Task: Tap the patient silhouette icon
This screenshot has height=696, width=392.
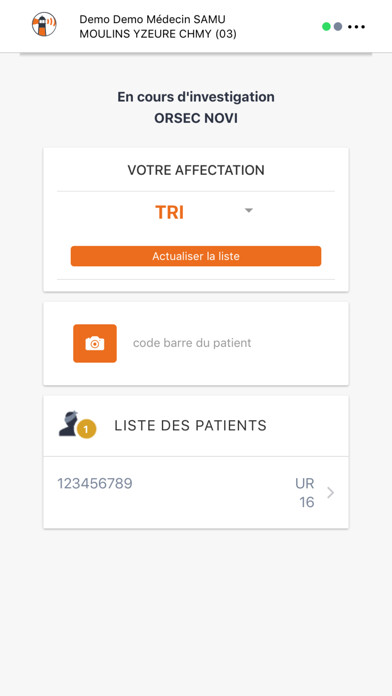Action: click(69, 424)
